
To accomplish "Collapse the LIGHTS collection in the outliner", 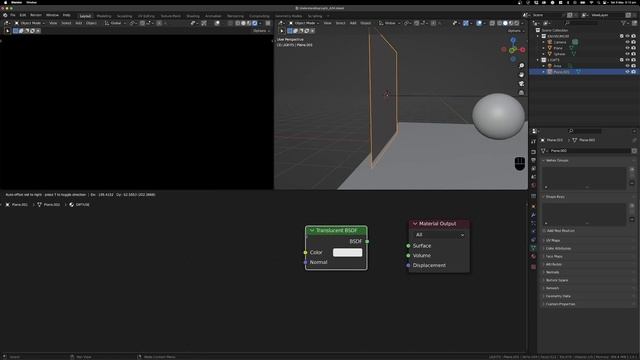I will [538, 60].
